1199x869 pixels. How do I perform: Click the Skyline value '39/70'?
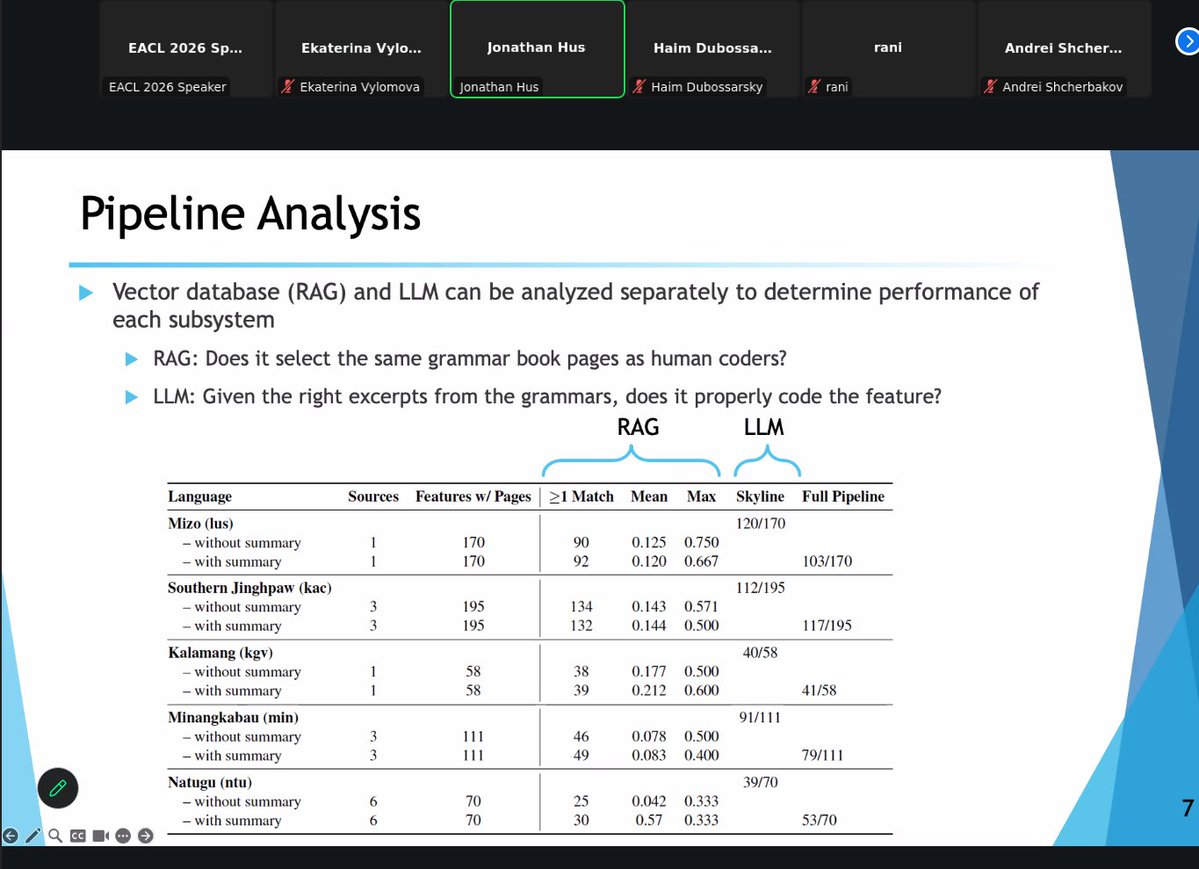[760, 782]
